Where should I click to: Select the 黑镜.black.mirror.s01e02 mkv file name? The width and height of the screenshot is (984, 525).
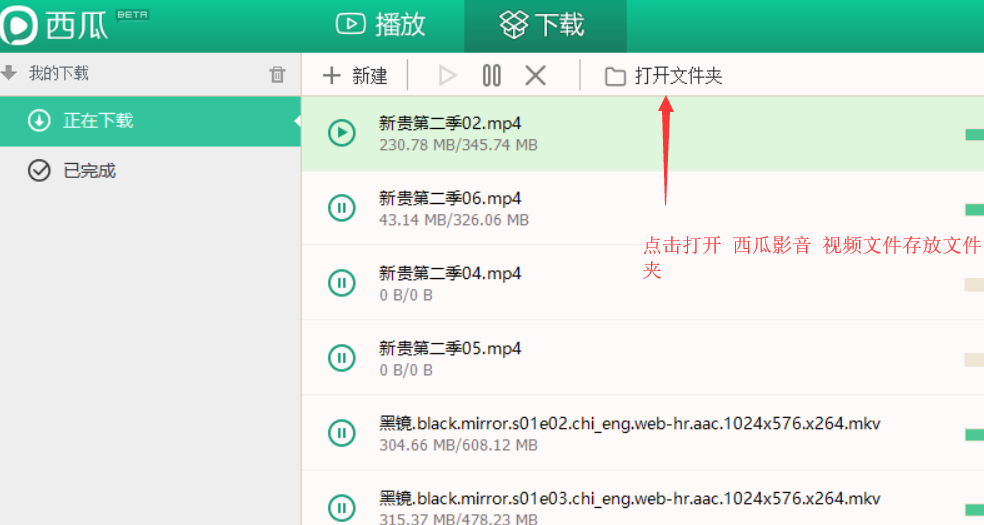(629, 423)
